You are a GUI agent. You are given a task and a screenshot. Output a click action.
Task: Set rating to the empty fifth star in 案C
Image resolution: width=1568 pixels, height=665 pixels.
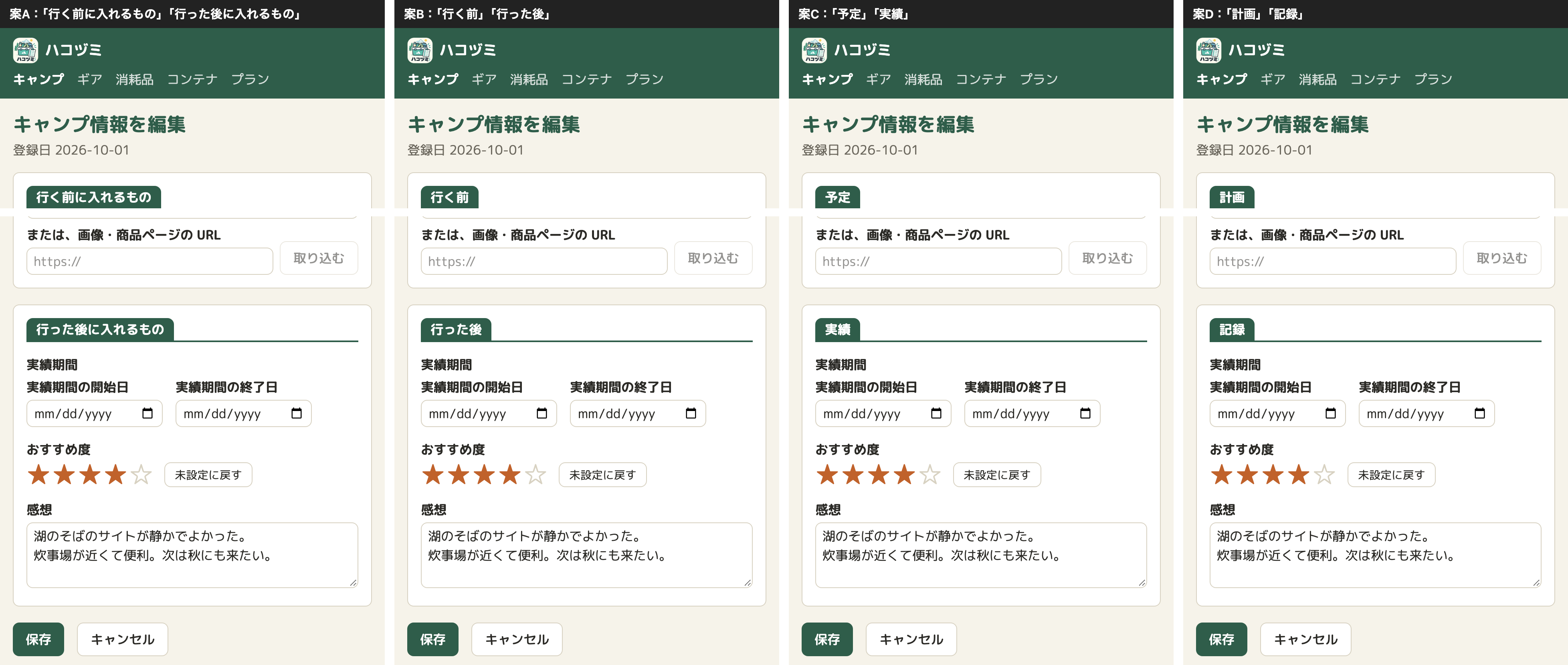pyautogui.click(x=930, y=475)
